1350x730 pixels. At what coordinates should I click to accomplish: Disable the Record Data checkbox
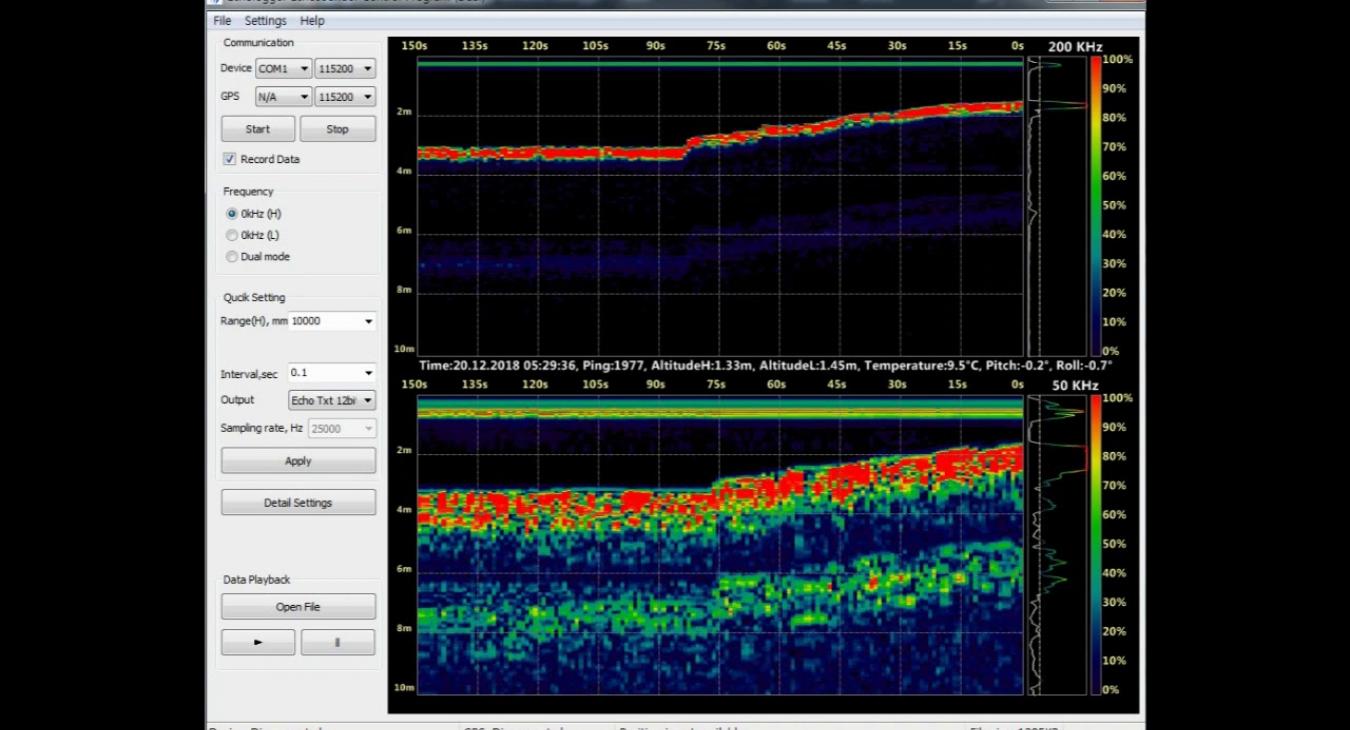click(x=229, y=159)
